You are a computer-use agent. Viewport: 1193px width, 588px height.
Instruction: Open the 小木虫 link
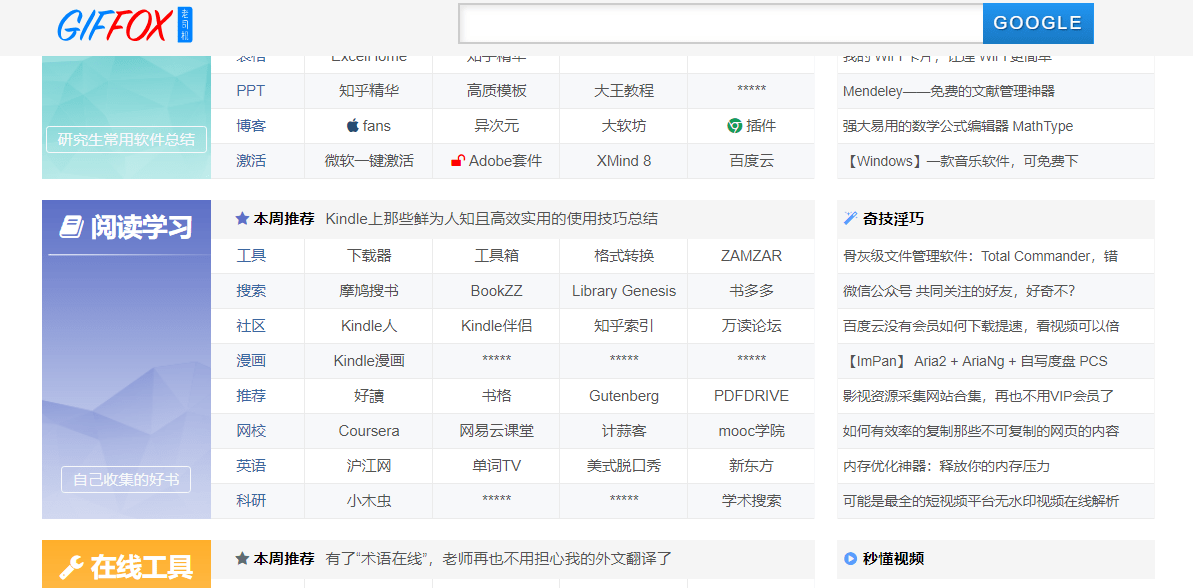pos(369,501)
